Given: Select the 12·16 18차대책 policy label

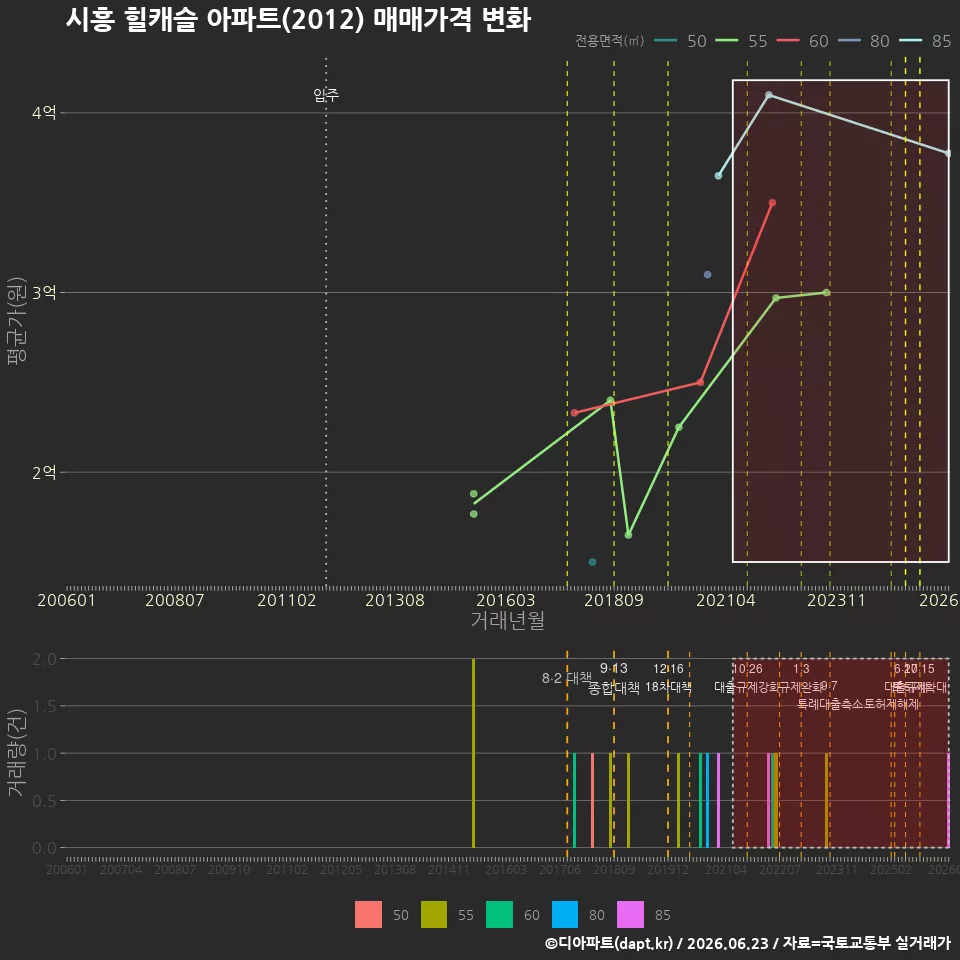Looking at the screenshot, I should [668, 678].
